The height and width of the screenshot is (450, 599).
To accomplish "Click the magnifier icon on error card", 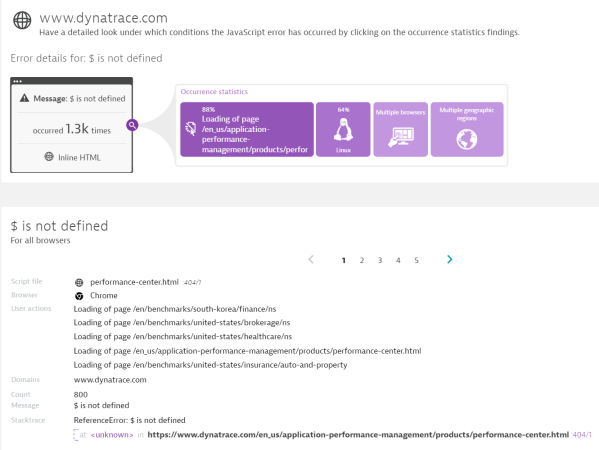I will tap(132, 125).
